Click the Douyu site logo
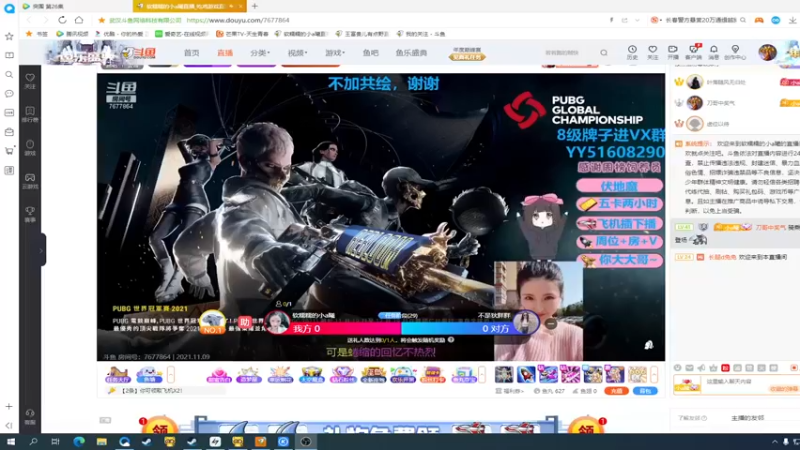Viewport: 800px width, 450px height. point(139,52)
